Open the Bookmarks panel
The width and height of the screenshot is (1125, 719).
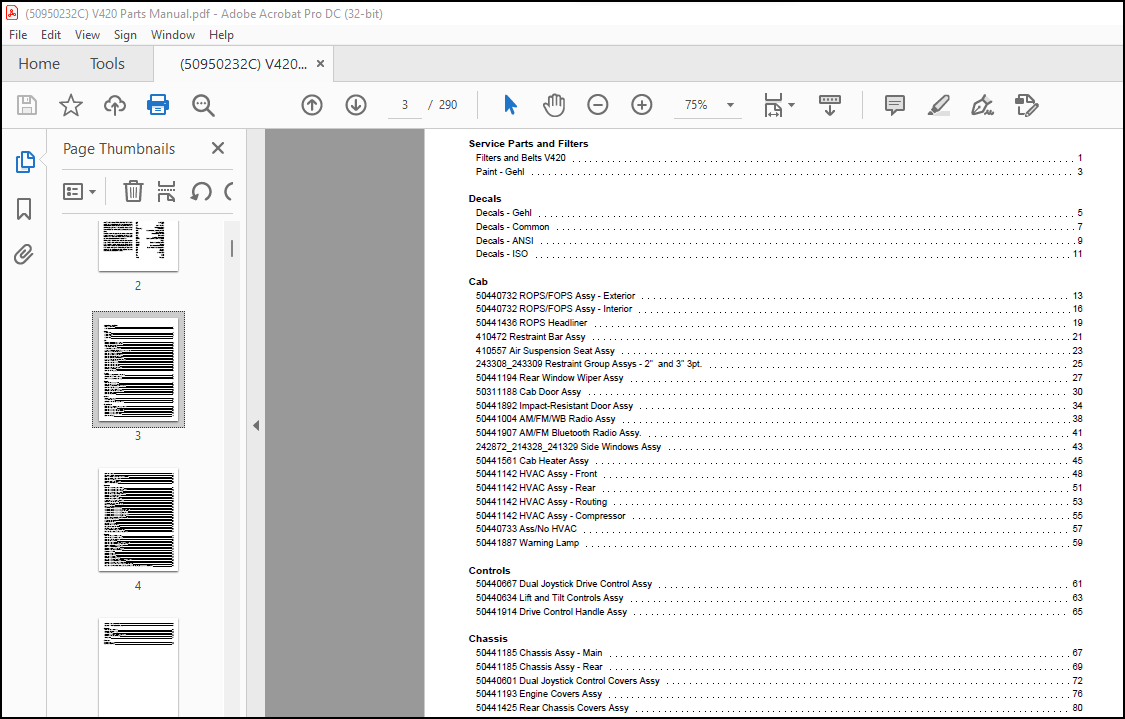click(24, 209)
